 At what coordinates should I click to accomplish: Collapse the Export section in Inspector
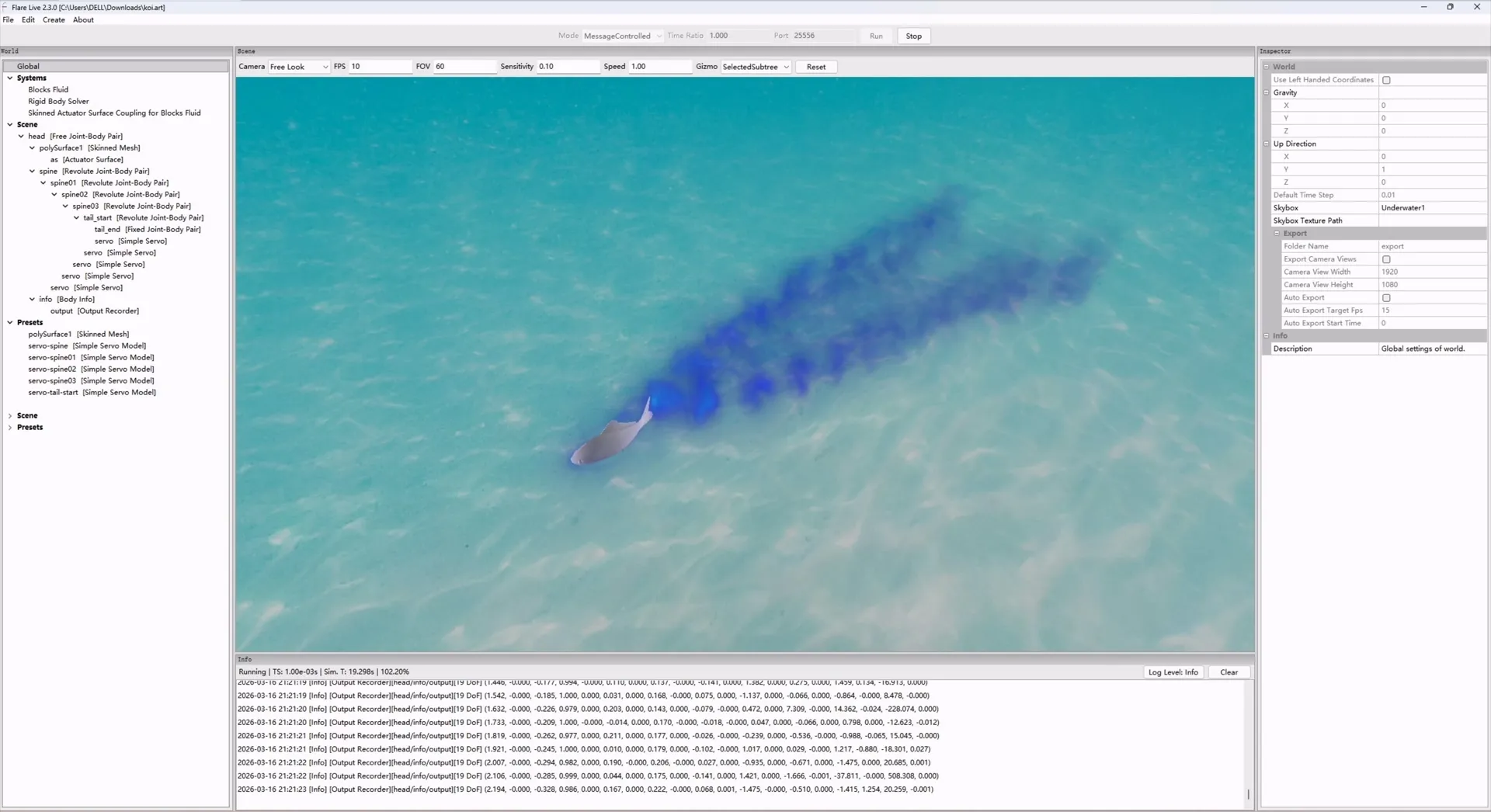click(x=1277, y=234)
